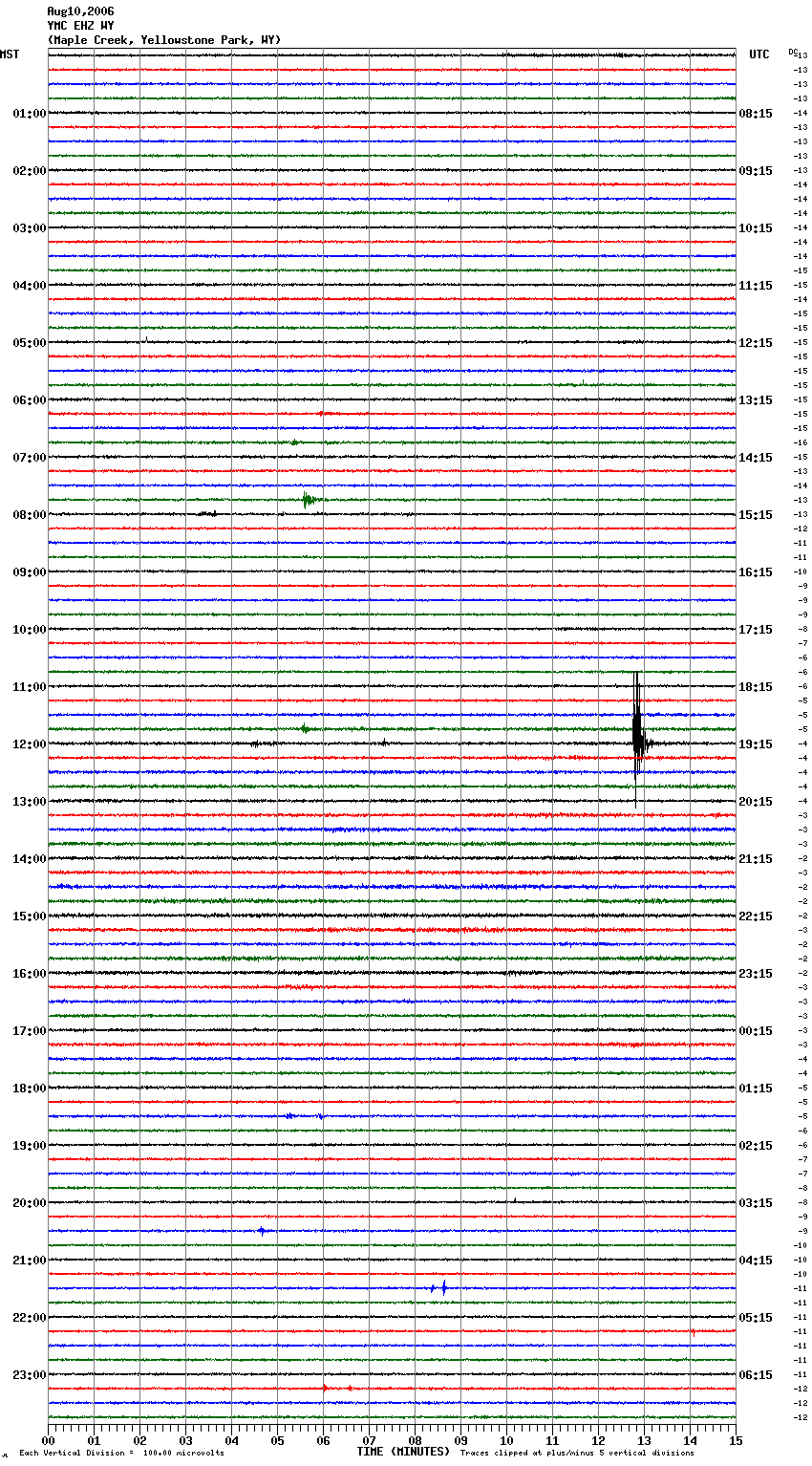Image resolution: width=812 pixels, height=1466 pixels.
Task: Select the station code YMC EHZ WY
Action: point(80,26)
